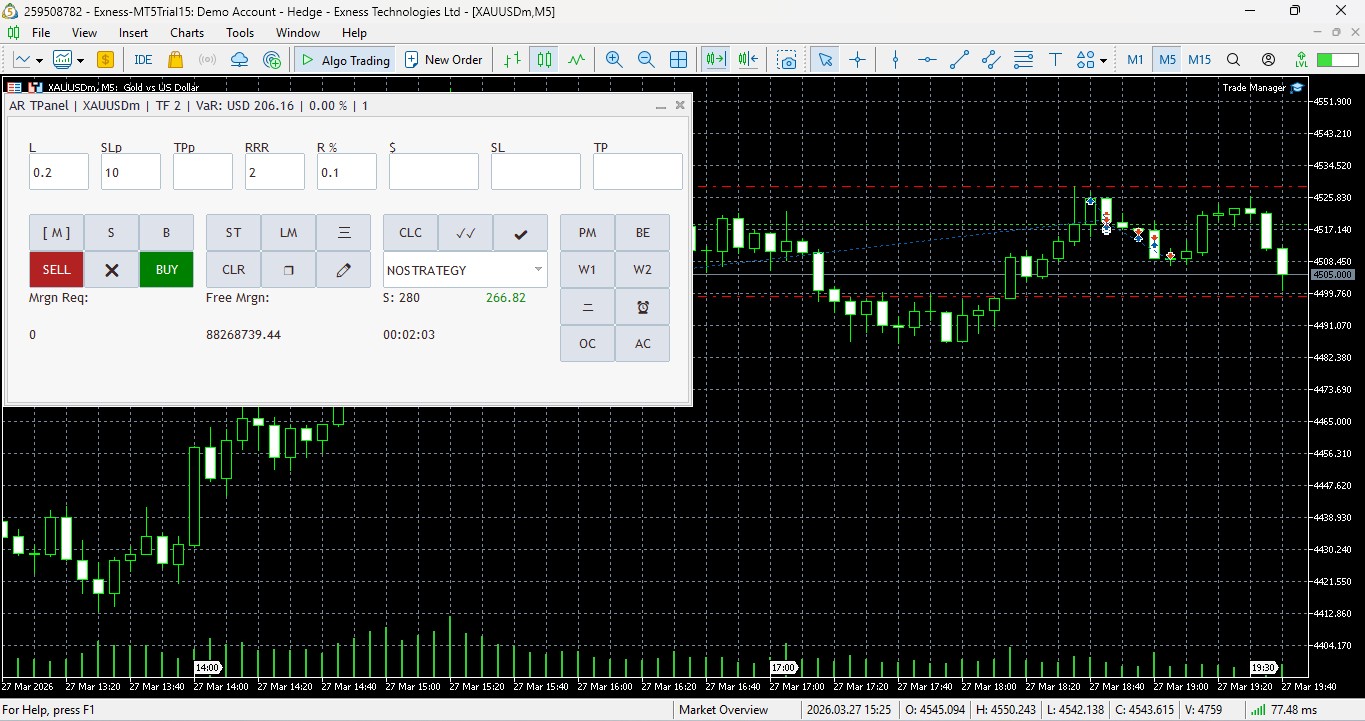
Task: Select the Trendline drawing tool
Action: pyautogui.click(x=959, y=59)
